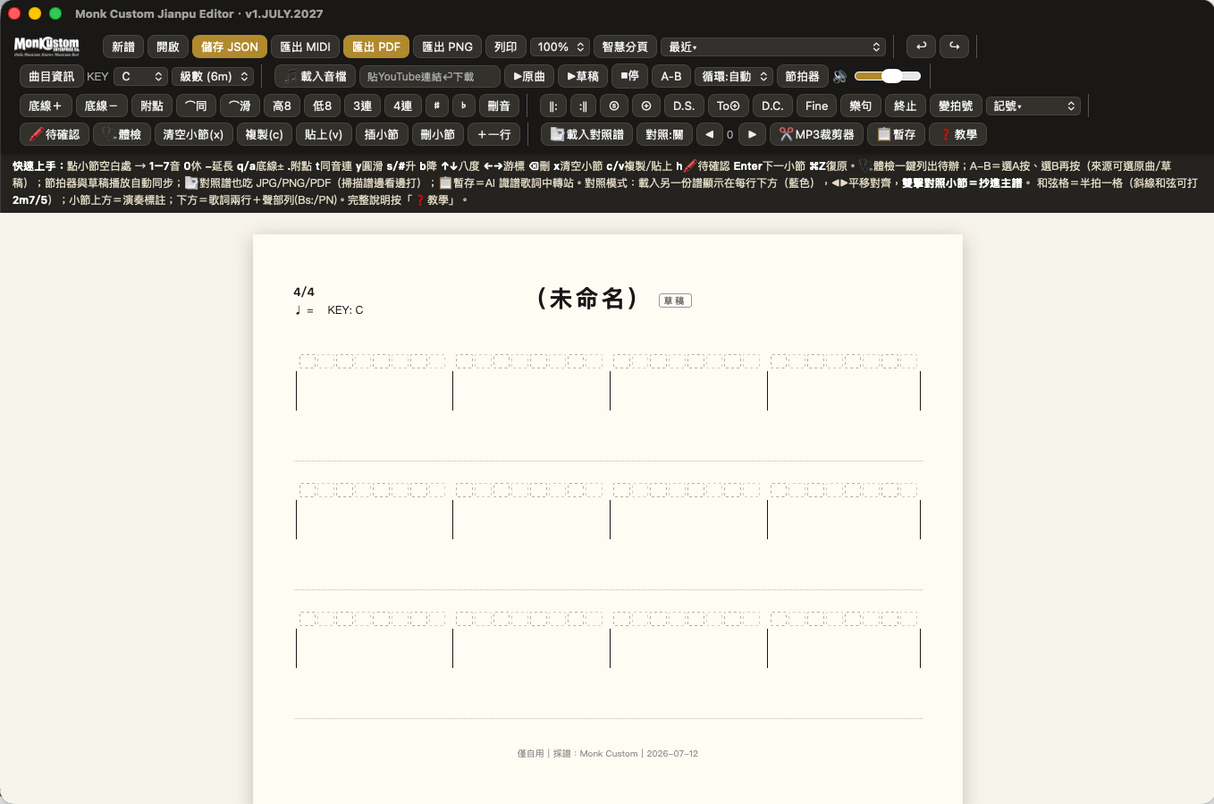Click 插小節 insert measure
Viewport: 1214px width, 804px height.
[x=381, y=134]
